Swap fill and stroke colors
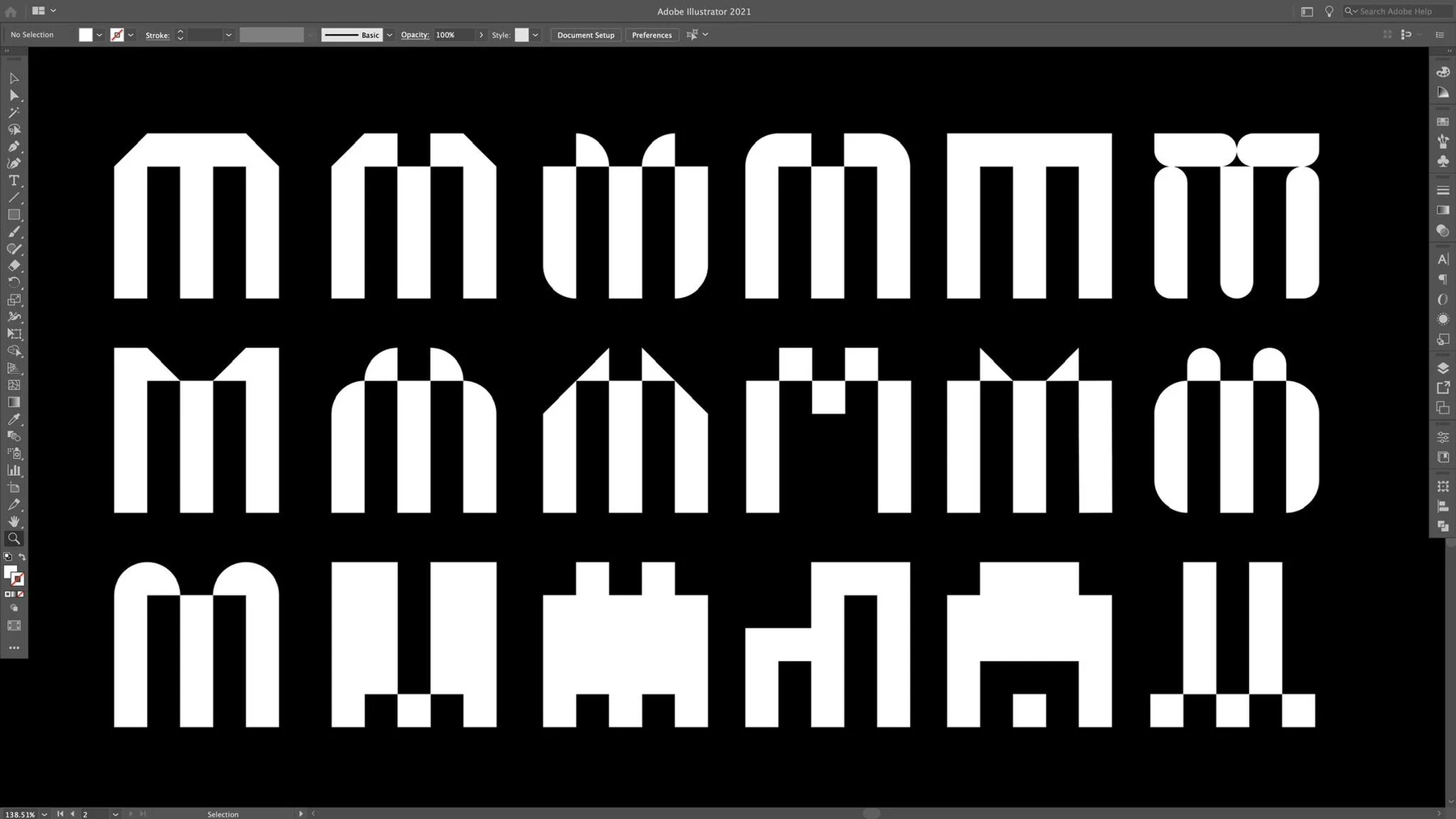The height and width of the screenshot is (819, 1456). (22, 557)
